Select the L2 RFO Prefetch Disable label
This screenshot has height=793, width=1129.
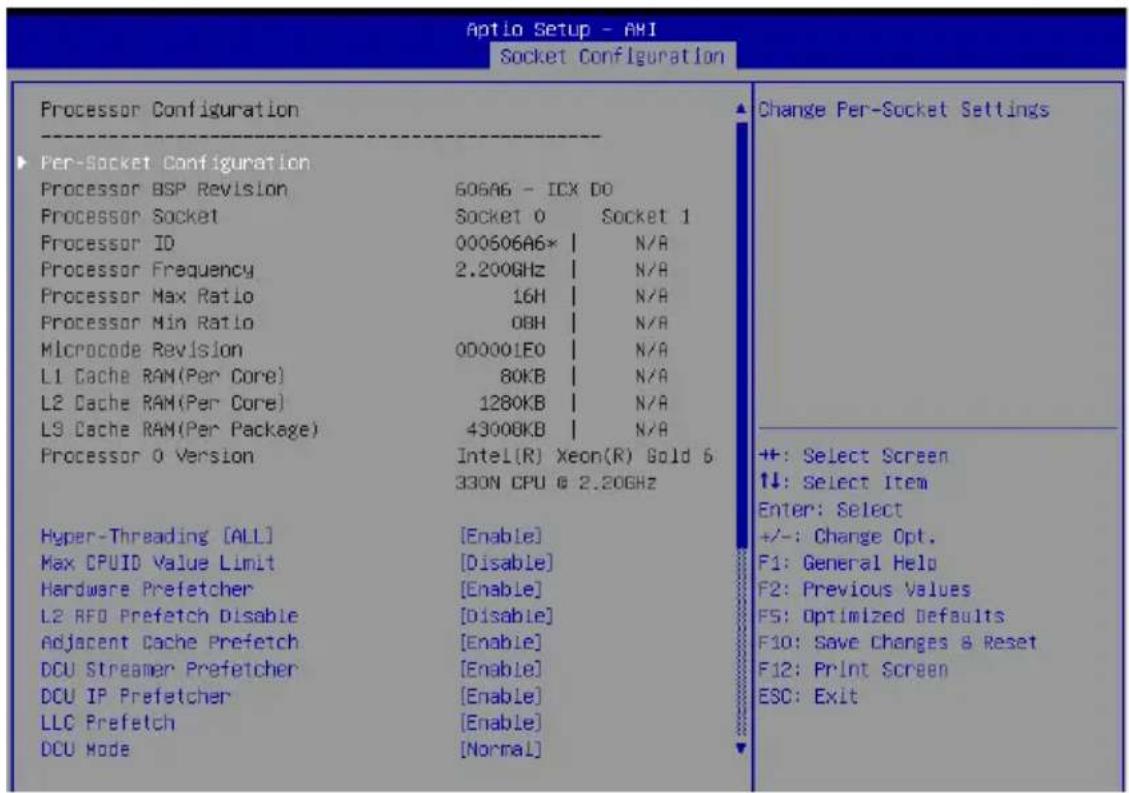click(169, 617)
